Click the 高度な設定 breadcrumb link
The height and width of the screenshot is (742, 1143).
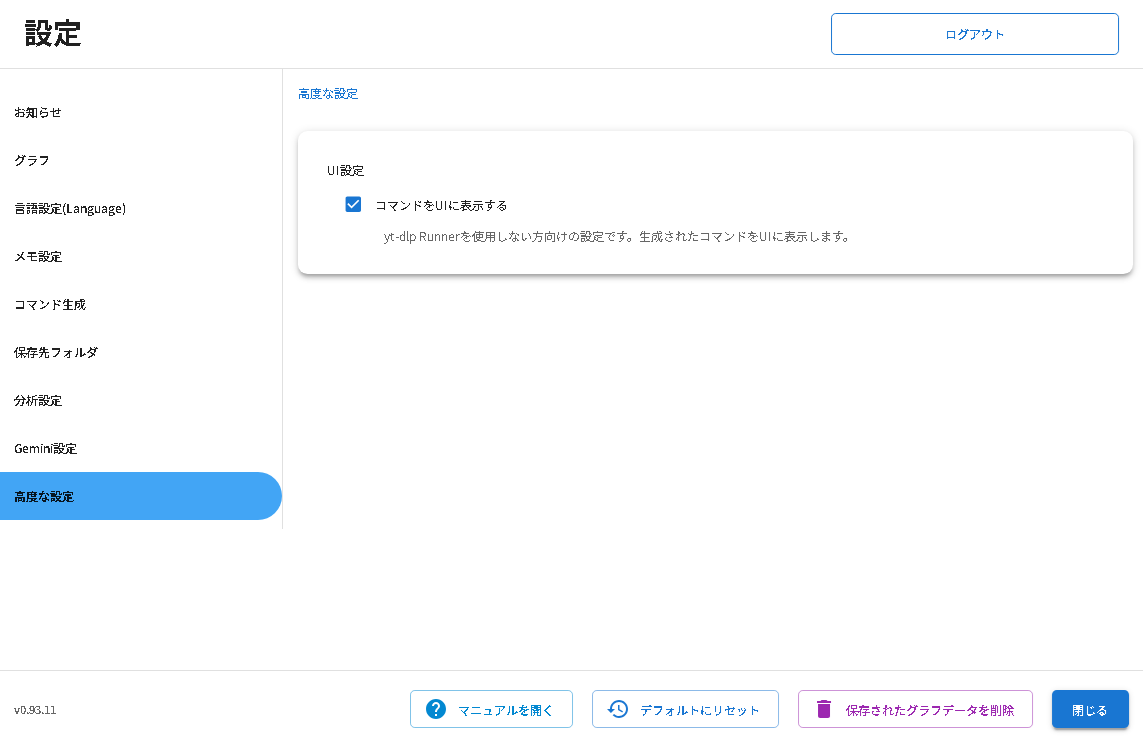pyautogui.click(x=328, y=93)
